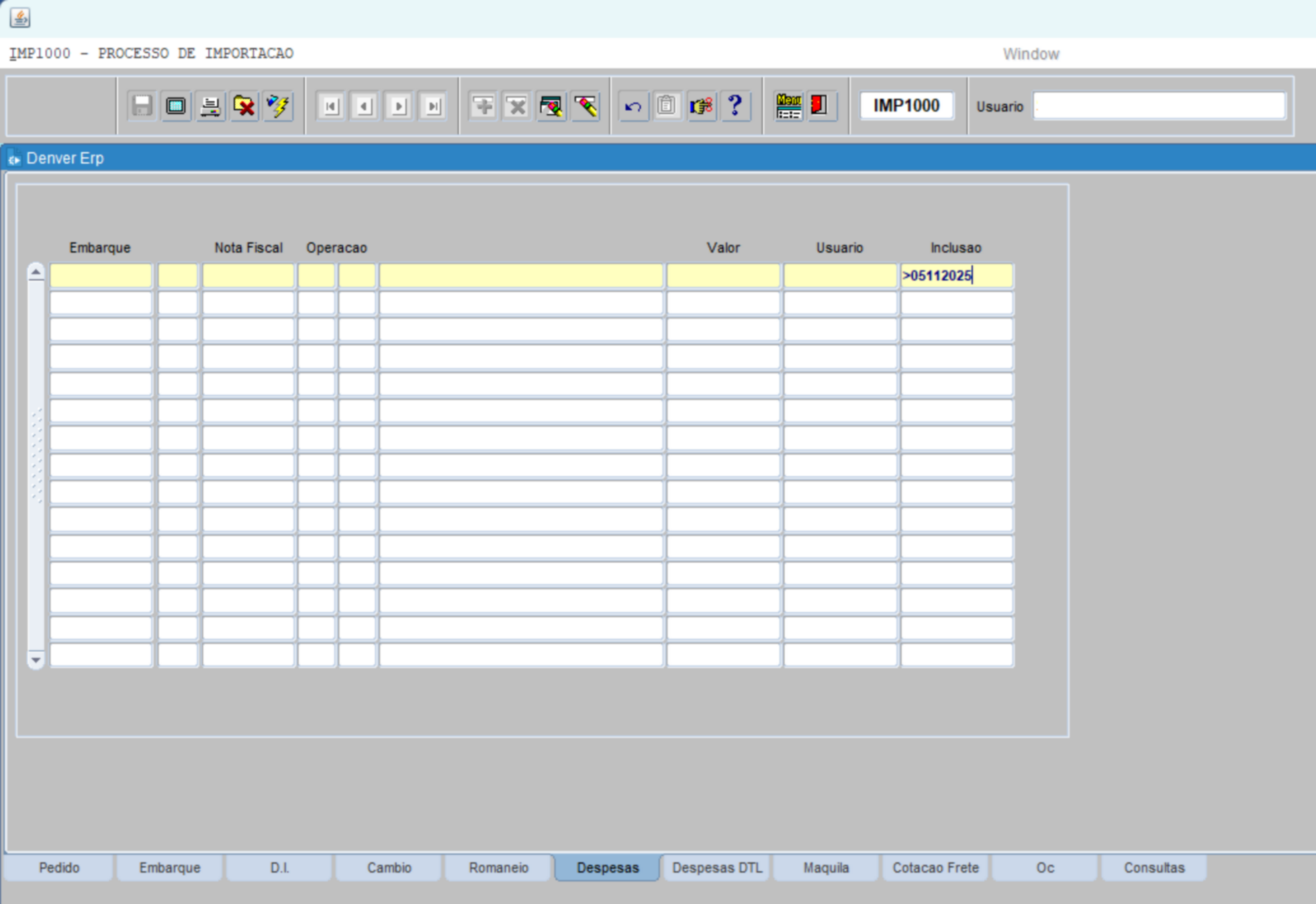
Task: Go to first record navigation arrow
Action: [x=331, y=106]
